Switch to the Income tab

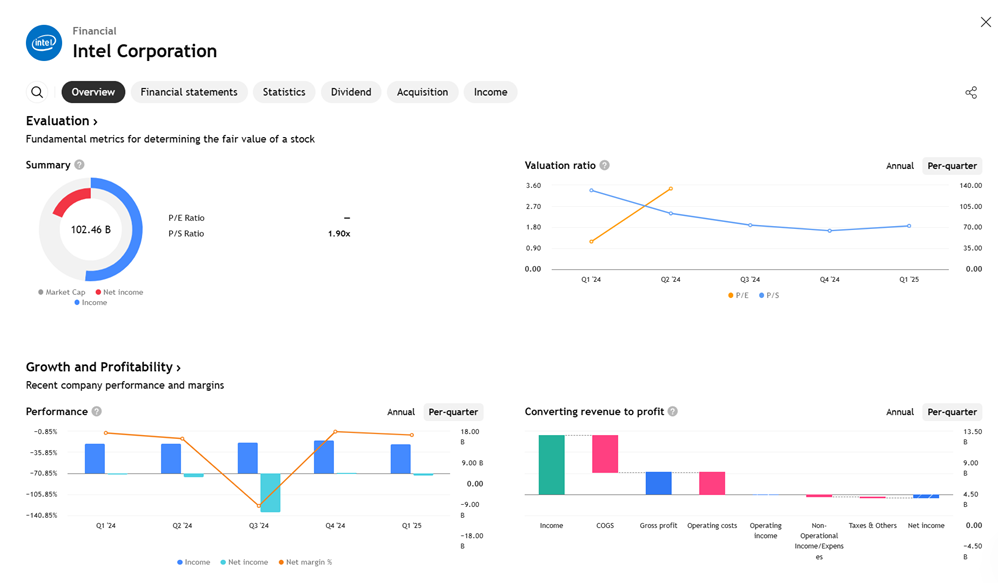click(x=490, y=92)
